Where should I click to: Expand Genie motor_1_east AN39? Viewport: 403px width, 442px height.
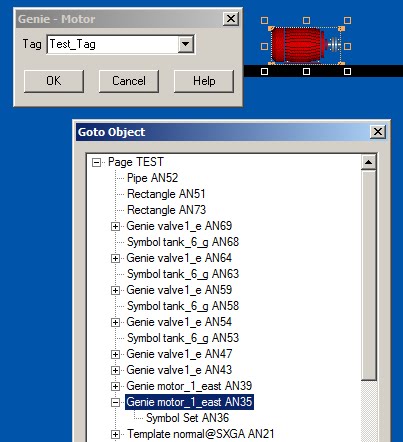point(115,386)
